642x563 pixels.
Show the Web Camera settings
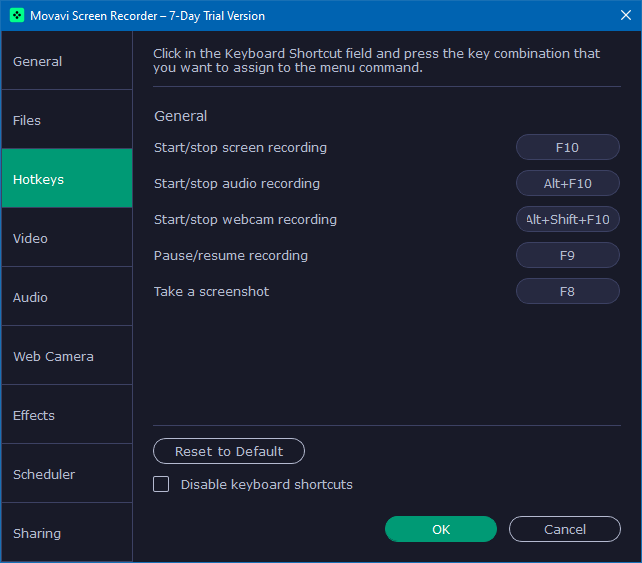(x=67, y=356)
